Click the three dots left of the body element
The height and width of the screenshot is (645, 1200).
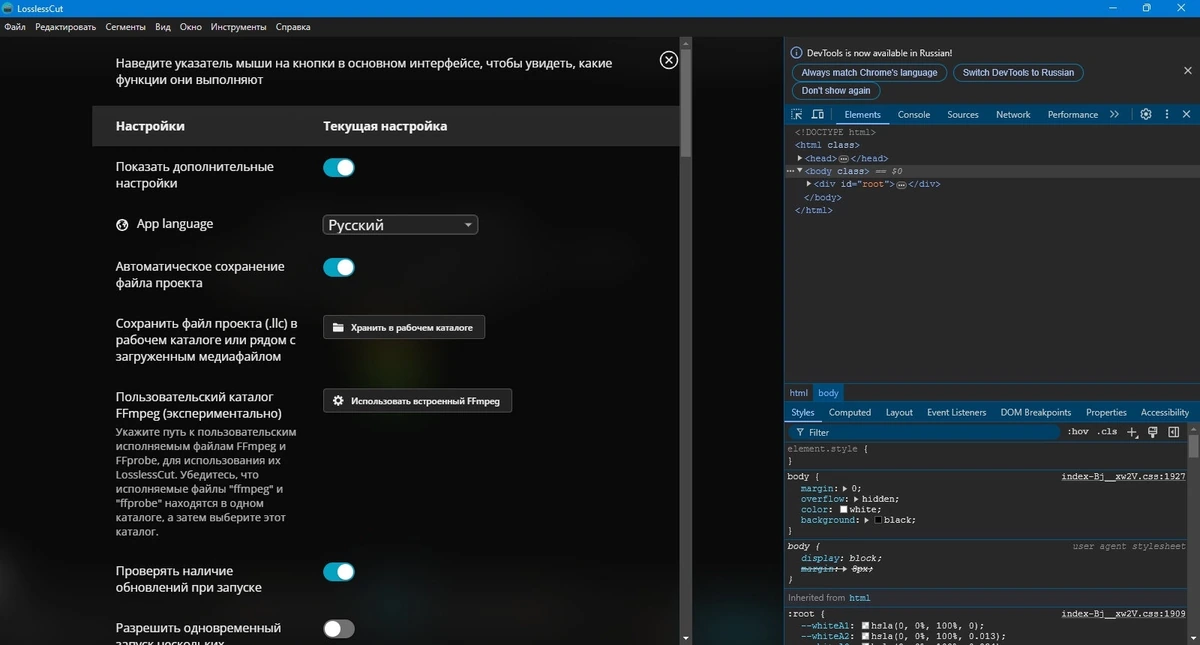point(790,171)
